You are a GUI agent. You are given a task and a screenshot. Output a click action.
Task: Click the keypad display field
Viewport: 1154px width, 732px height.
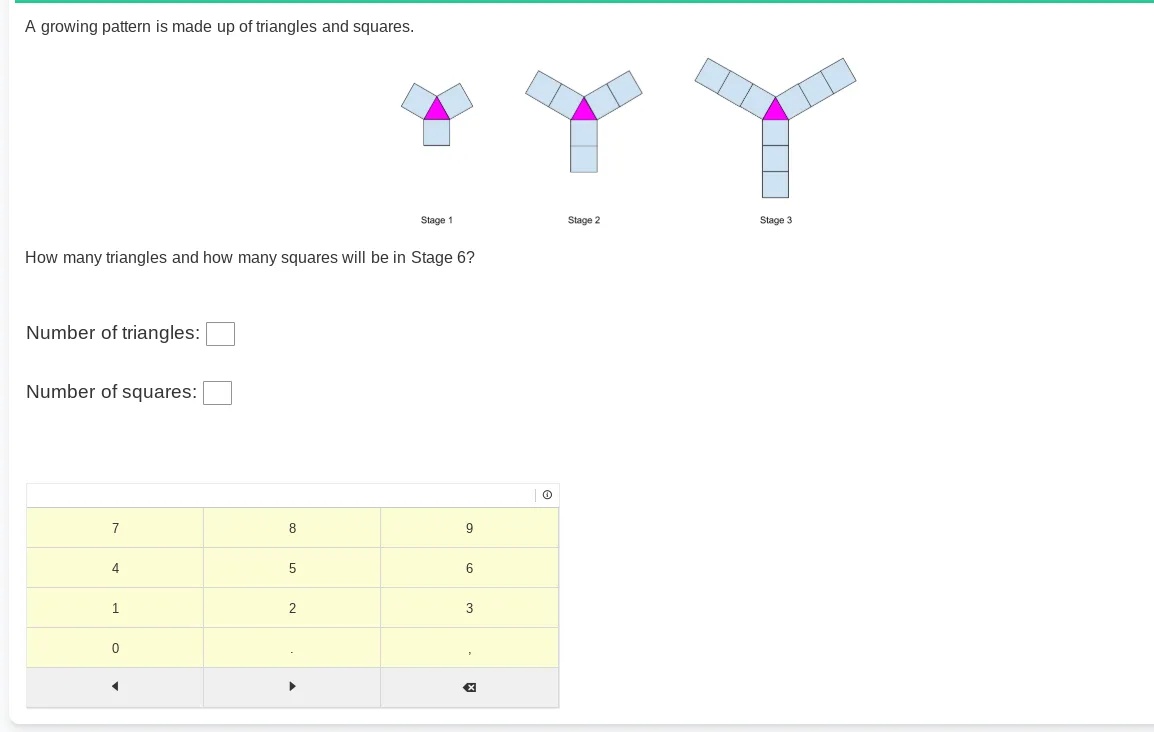pyautogui.click(x=280, y=494)
